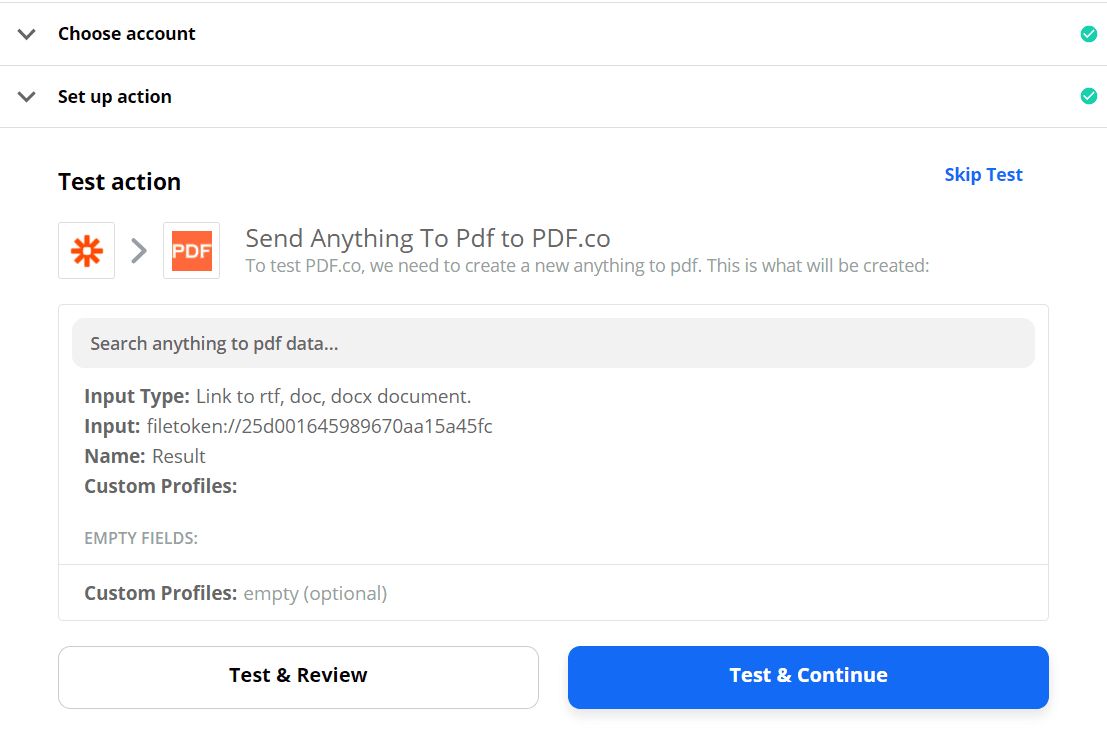Select the orange PDF badge thumbnail
Image resolution: width=1107 pixels, height=735 pixels.
point(191,250)
